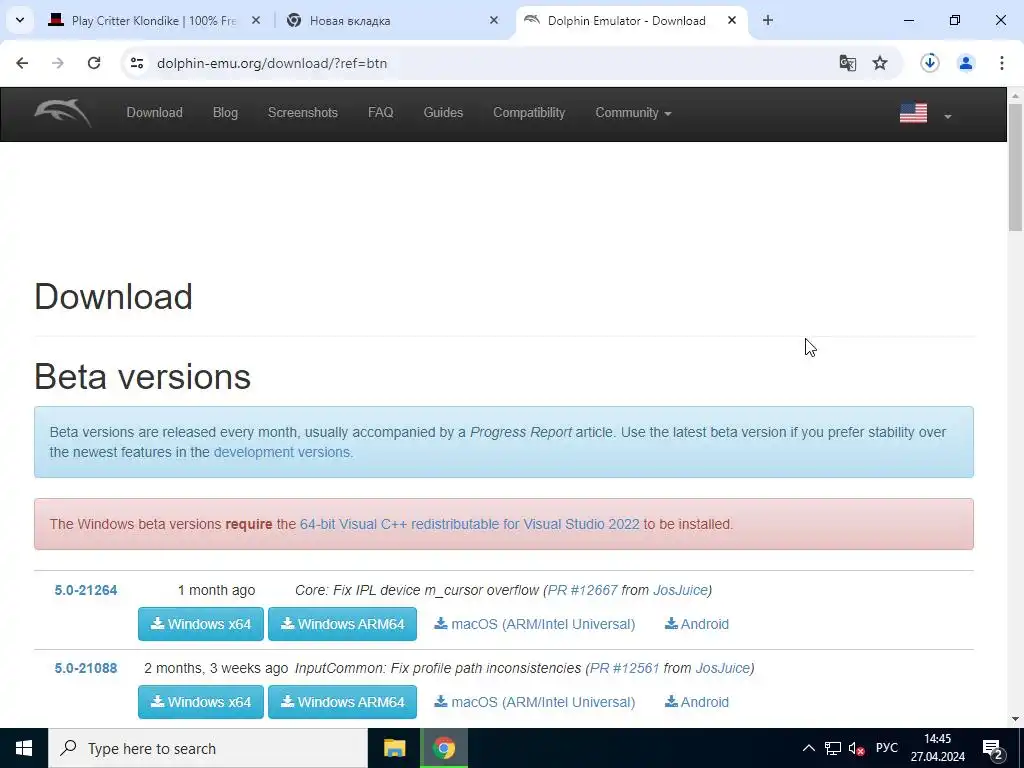Download Windows ARM64 for 5.0-21264
This screenshot has width=1024, height=768.
pos(342,624)
